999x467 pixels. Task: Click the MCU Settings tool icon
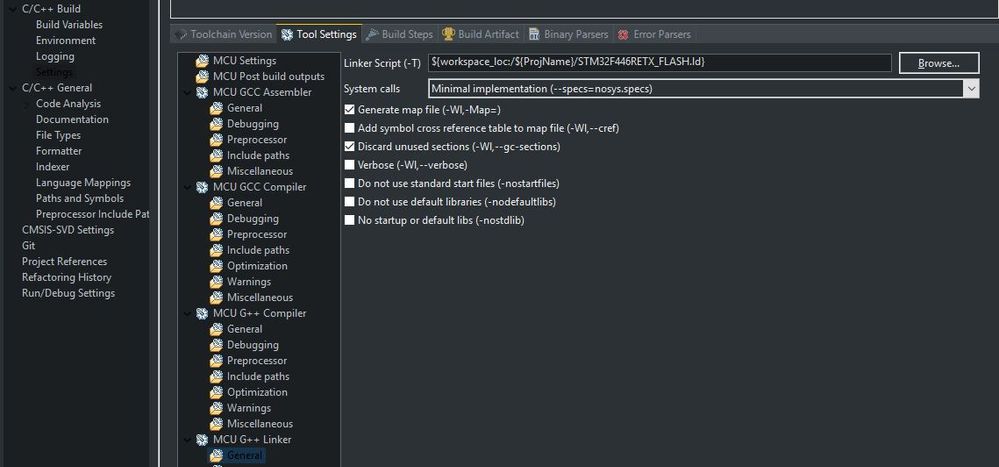click(202, 61)
